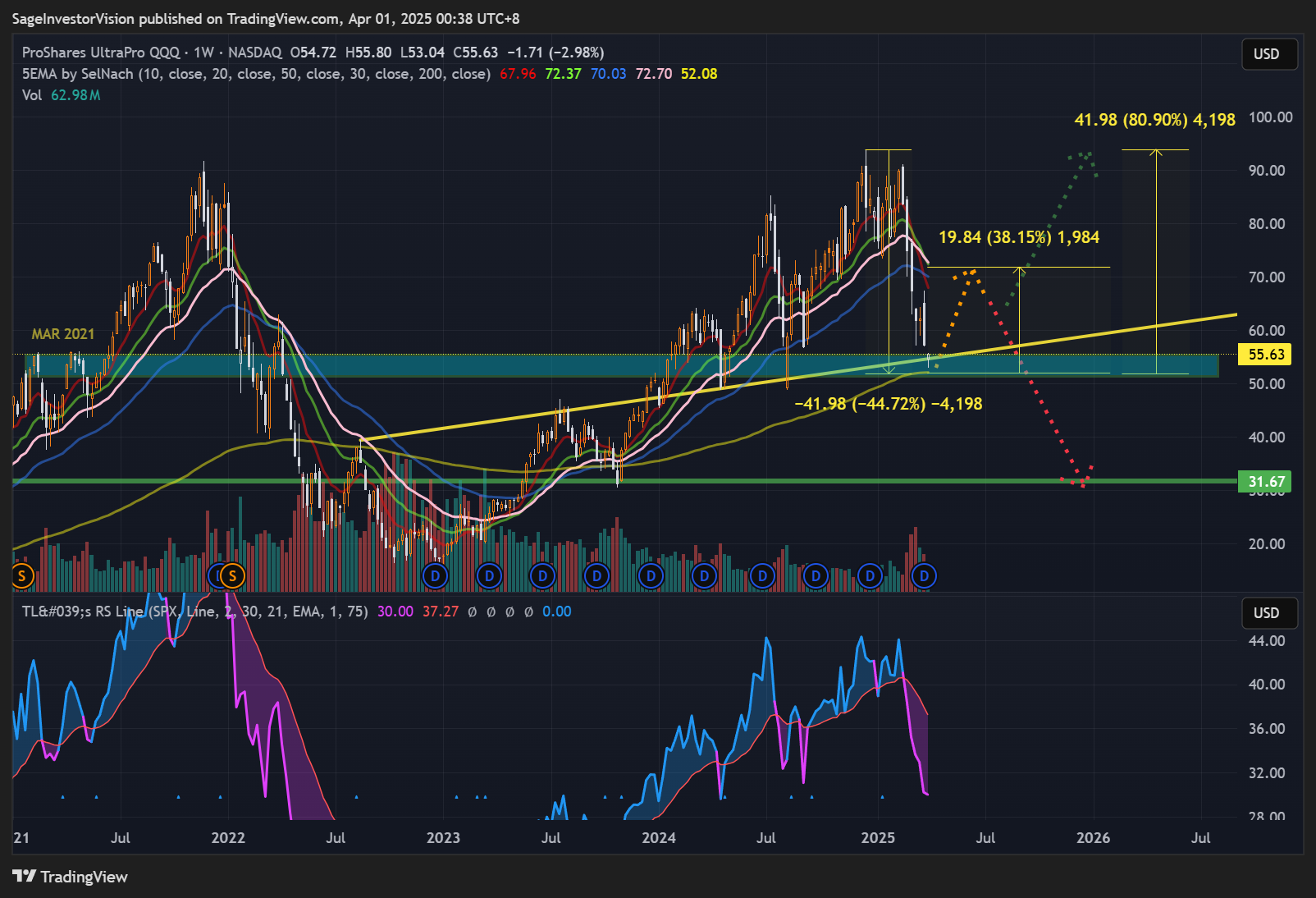Click the MAR 2021 text label

[x=63, y=334]
